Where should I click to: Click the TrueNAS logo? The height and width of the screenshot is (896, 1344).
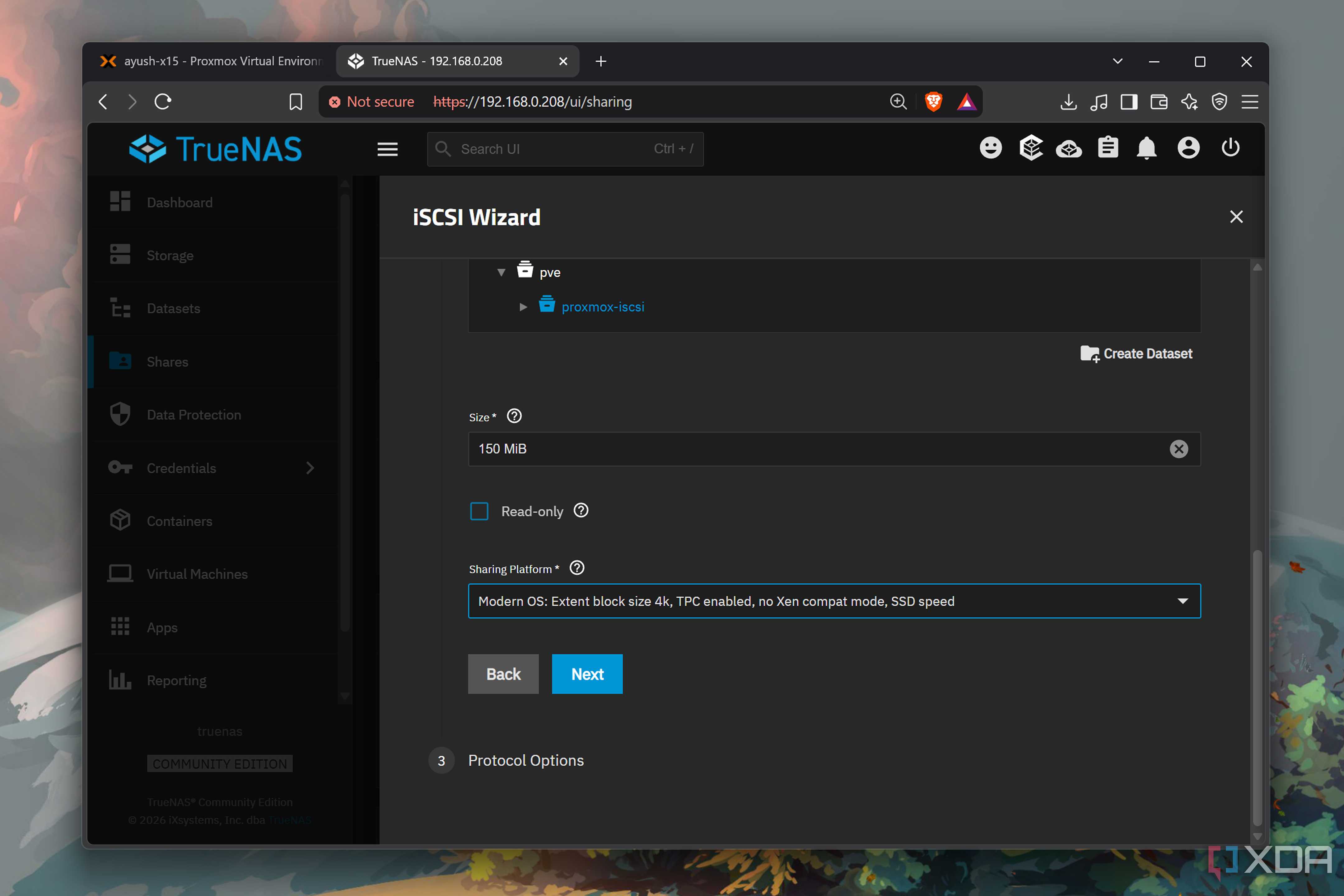[215, 149]
